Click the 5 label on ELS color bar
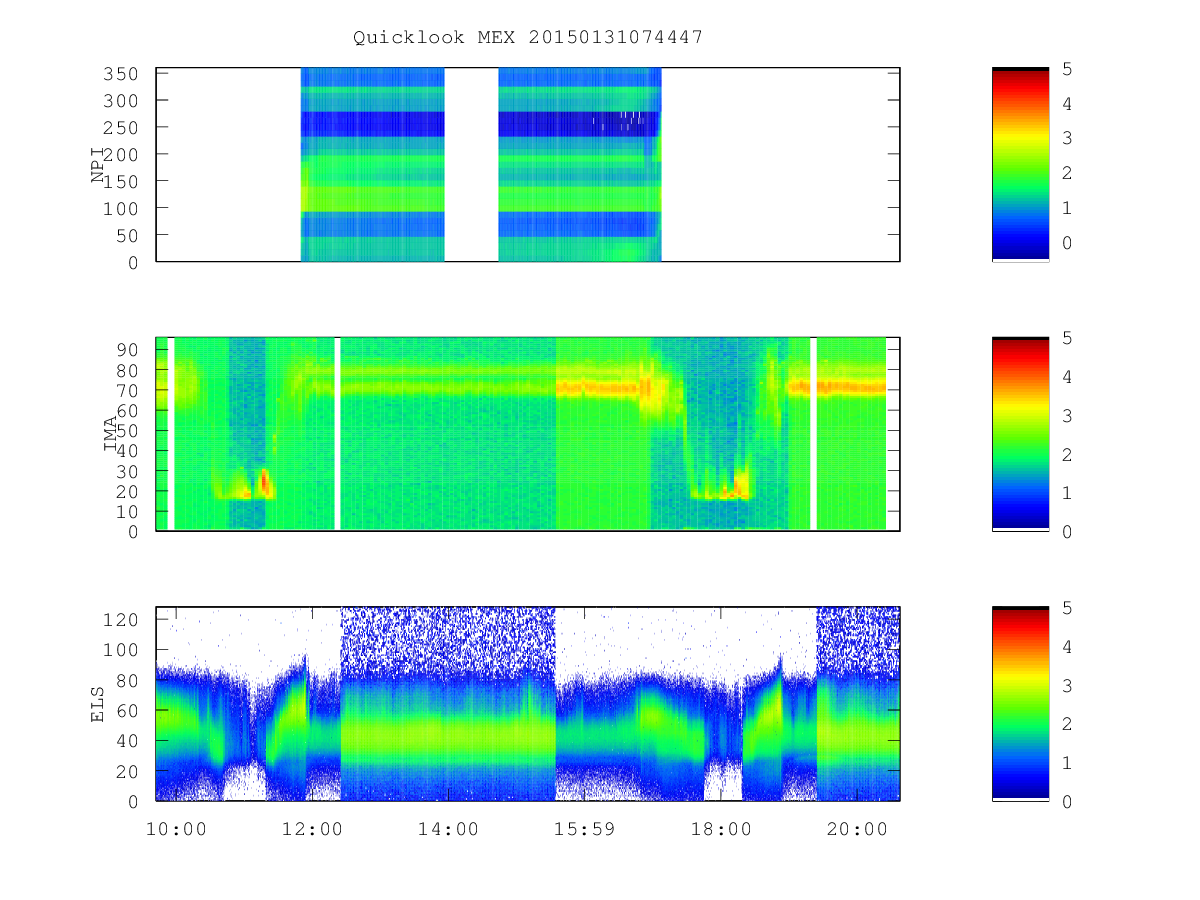 (x=1068, y=608)
